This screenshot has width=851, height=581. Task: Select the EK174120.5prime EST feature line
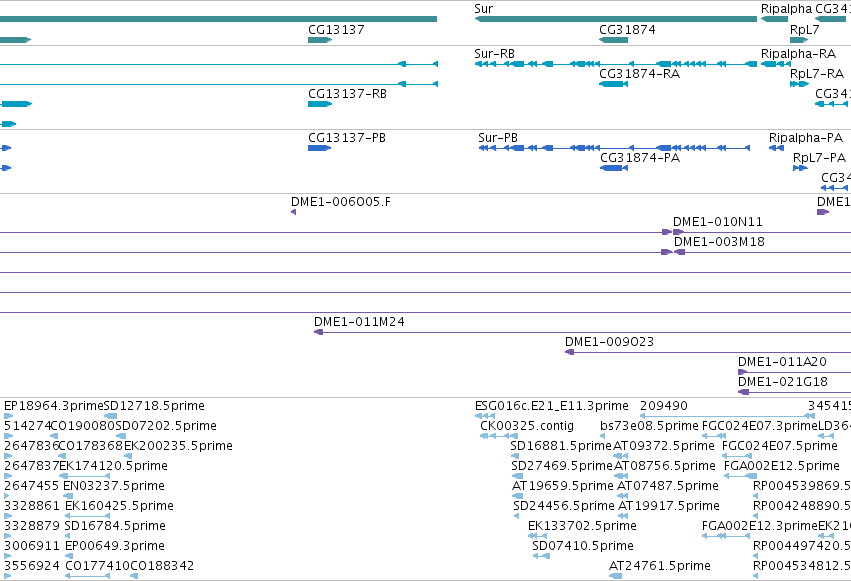pos(84,476)
